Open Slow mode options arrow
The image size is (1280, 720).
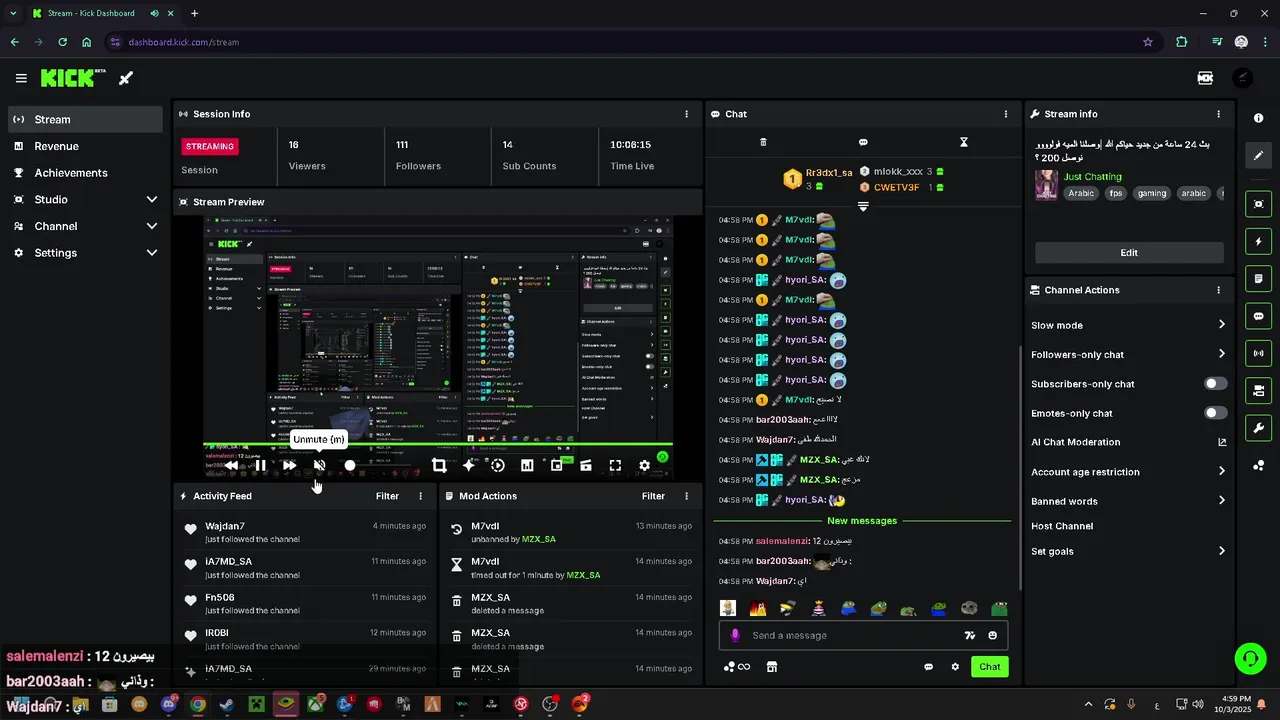(1222, 325)
